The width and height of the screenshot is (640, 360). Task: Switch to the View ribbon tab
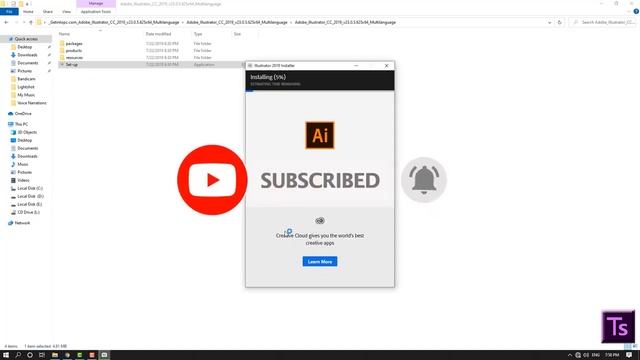67,11
